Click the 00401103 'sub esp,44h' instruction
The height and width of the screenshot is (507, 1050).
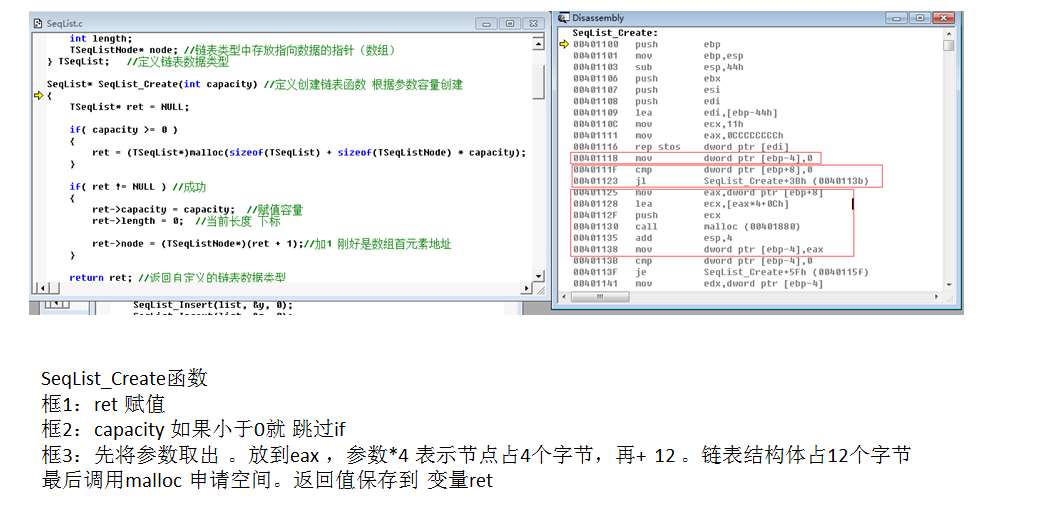click(658, 67)
